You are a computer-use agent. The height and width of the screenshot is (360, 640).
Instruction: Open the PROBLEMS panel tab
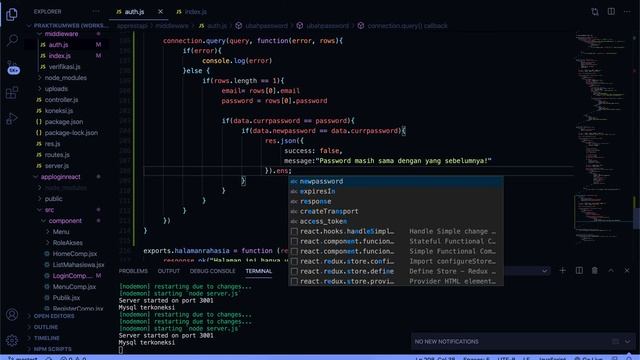[133, 271]
